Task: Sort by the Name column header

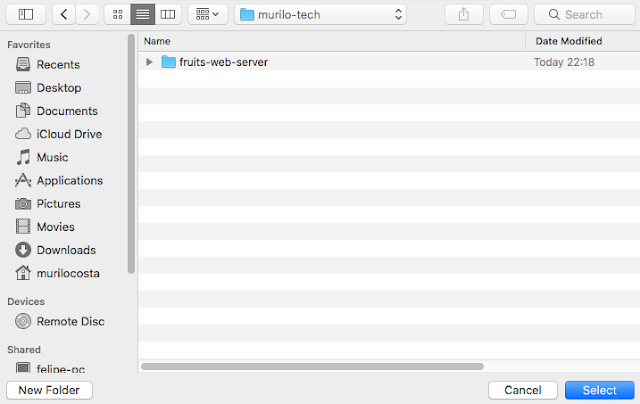Action: [x=332, y=41]
